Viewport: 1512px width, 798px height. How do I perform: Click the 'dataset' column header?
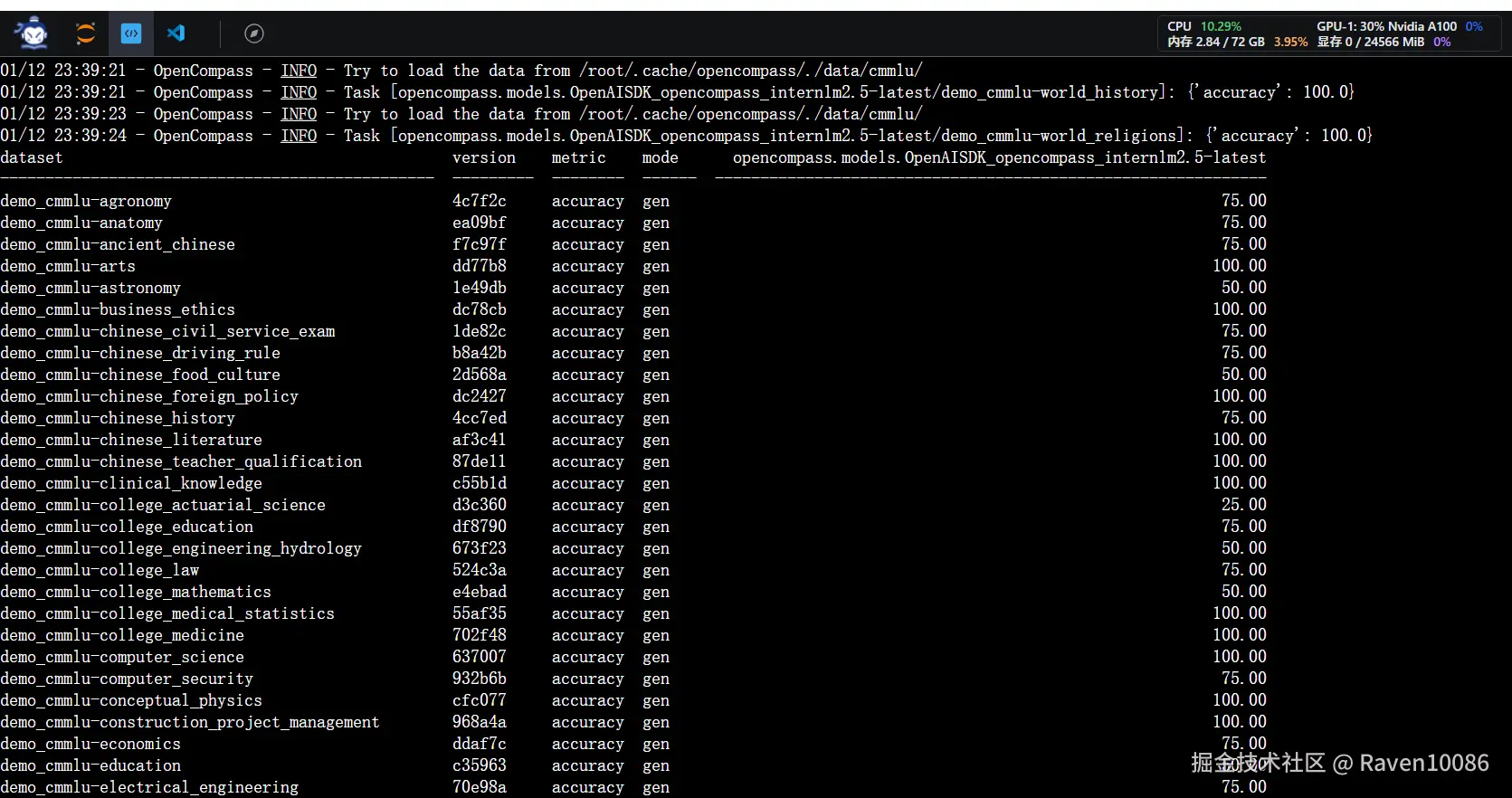tap(32, 157)
